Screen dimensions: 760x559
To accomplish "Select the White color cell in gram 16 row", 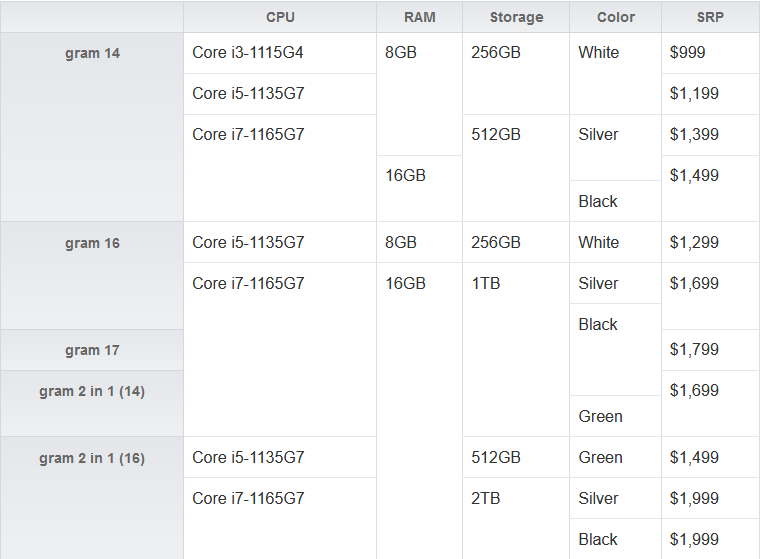I will pyautogui.click(x=598, y=242).
